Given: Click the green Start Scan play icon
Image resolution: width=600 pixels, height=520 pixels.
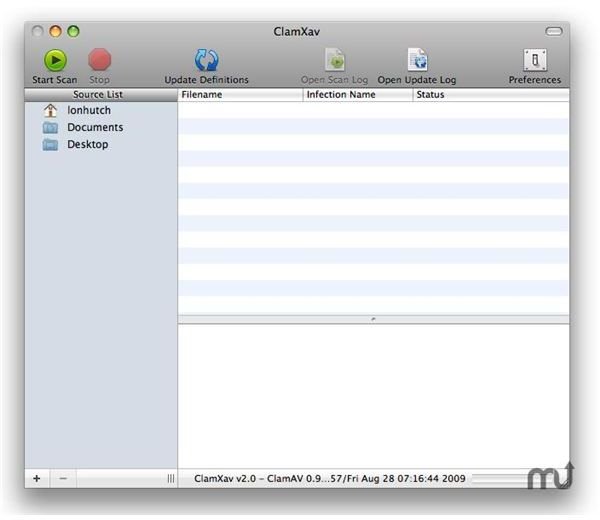Looking at the screenshot, I should 55,60.
